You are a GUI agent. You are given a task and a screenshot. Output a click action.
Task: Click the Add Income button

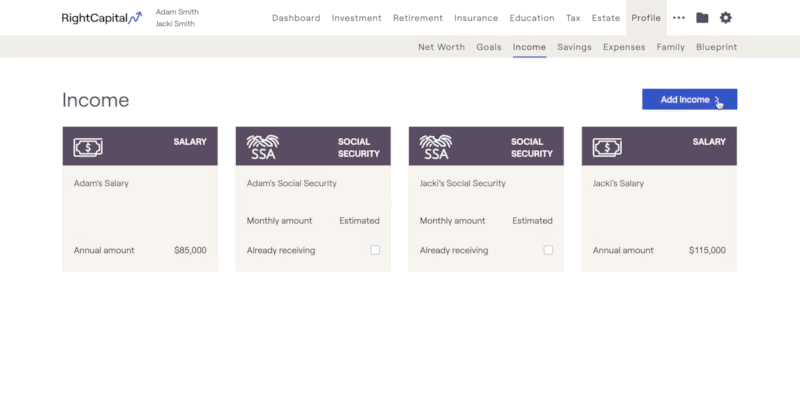click(x=689, y=100)
